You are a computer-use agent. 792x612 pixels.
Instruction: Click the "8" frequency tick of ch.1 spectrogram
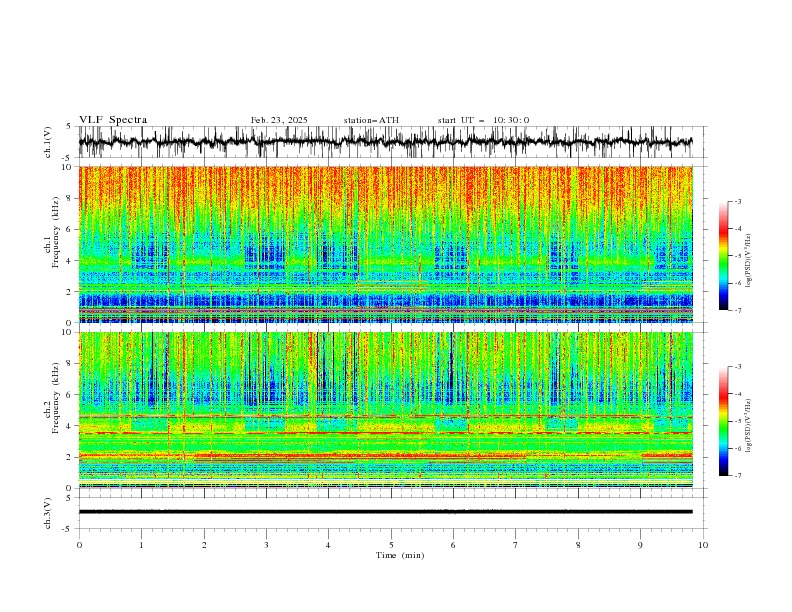tap(70, 198)
